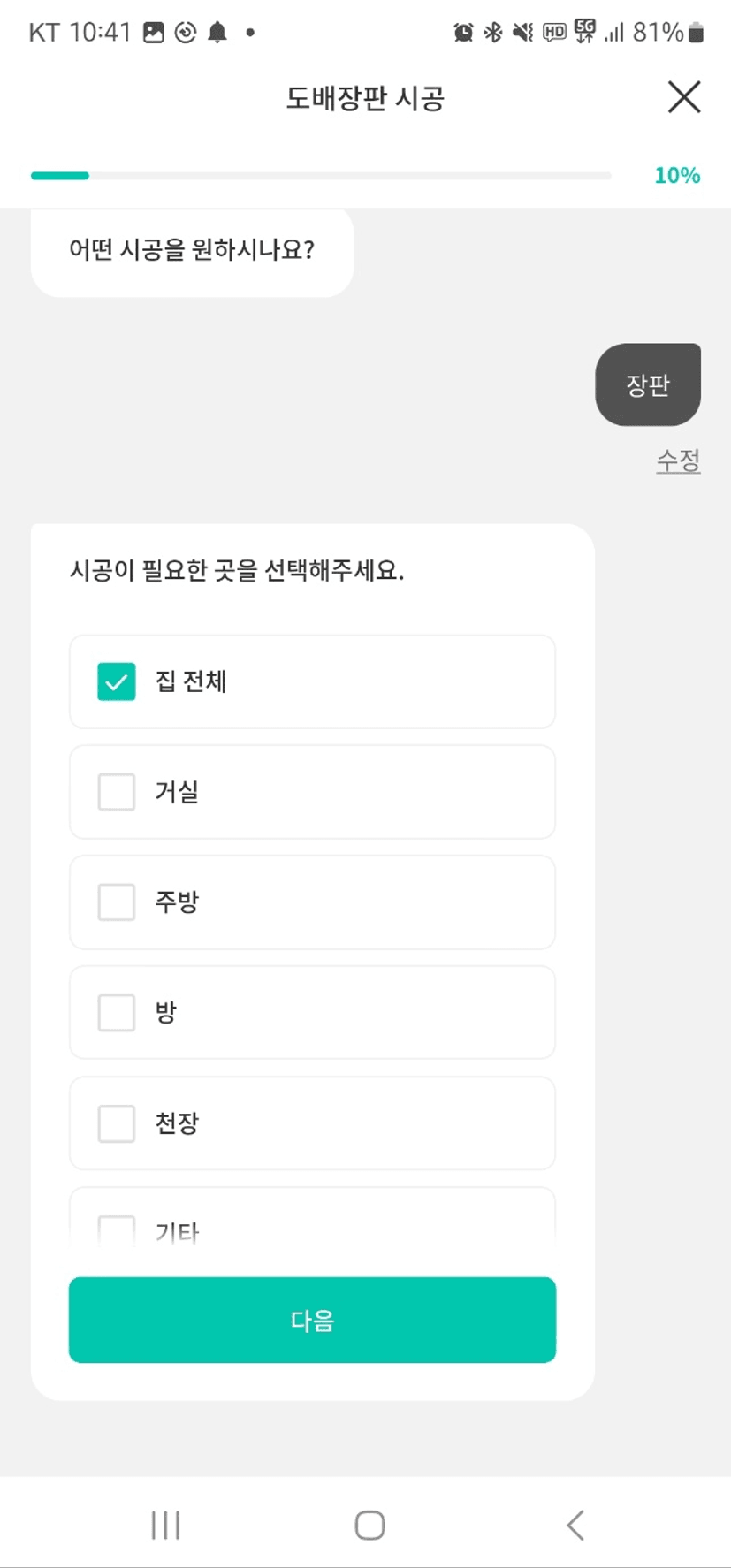Tap the 장판 answer bubble
This screenshot has width=731, height=1568.
click(x=648, y=384)
